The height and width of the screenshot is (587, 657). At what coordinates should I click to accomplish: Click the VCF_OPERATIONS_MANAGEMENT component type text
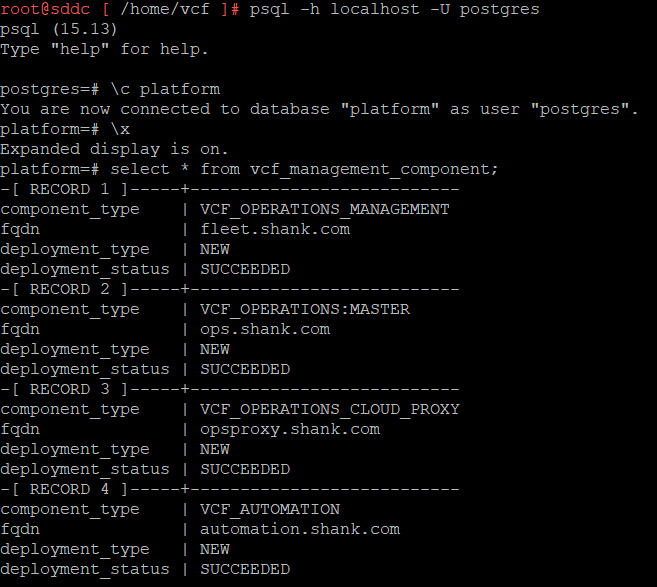[324, 209]
